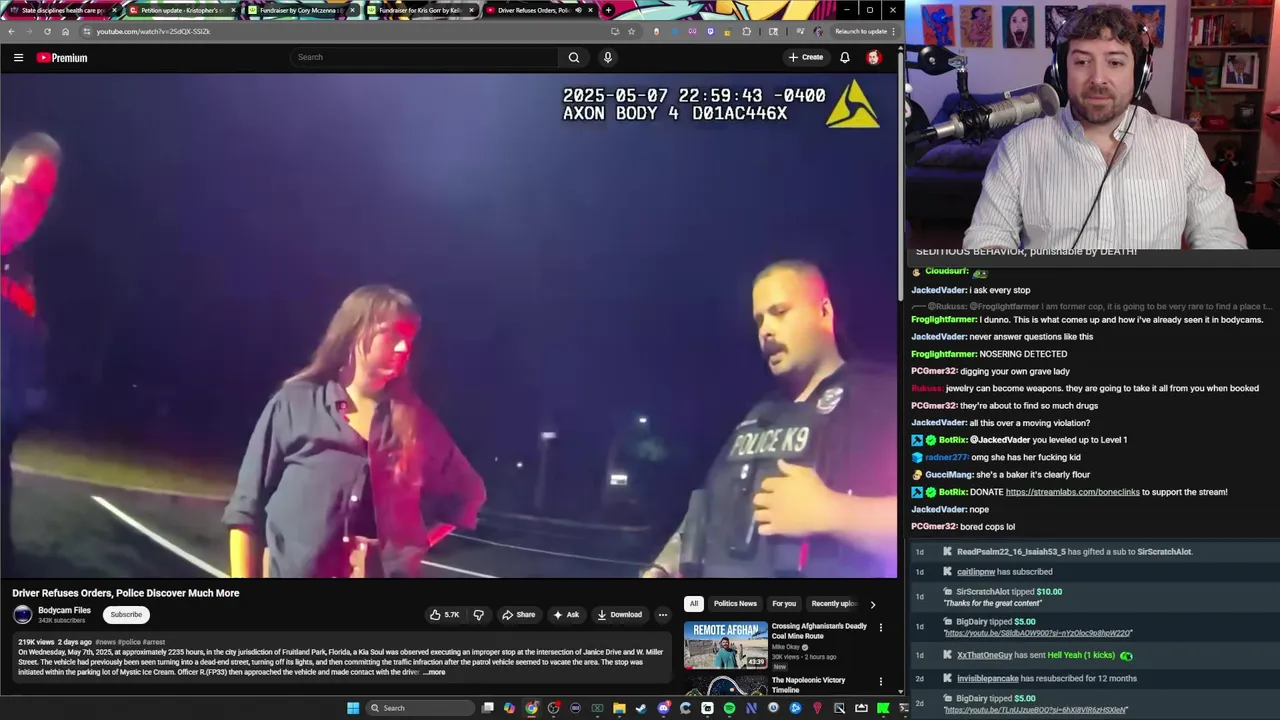Screen dimensions: 1280x720
Task: Open Crossing Afghanistan's Deadly Coal Mine thumbnail
Action: (726, 645)
